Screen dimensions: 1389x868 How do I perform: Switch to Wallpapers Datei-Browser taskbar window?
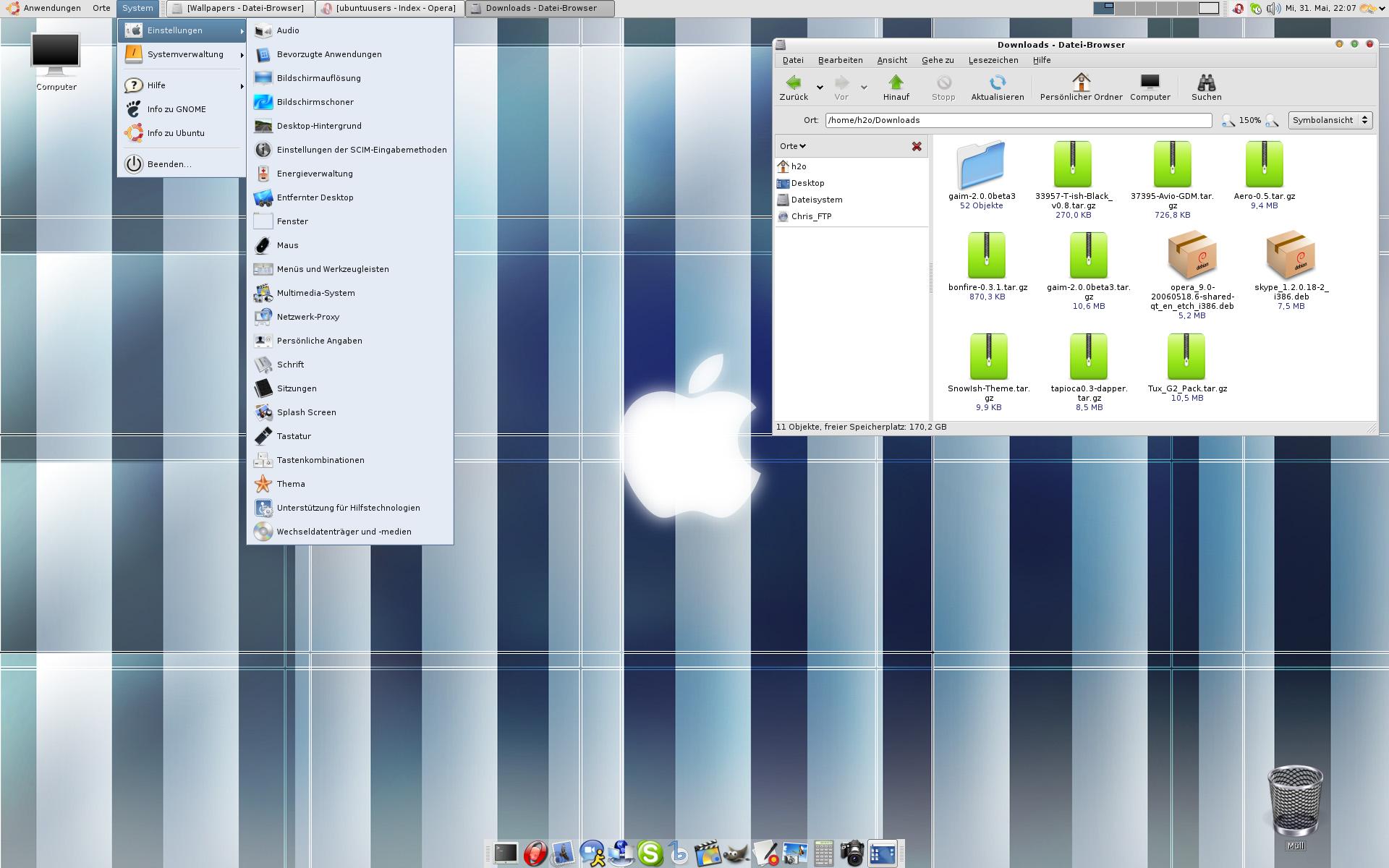240,8
